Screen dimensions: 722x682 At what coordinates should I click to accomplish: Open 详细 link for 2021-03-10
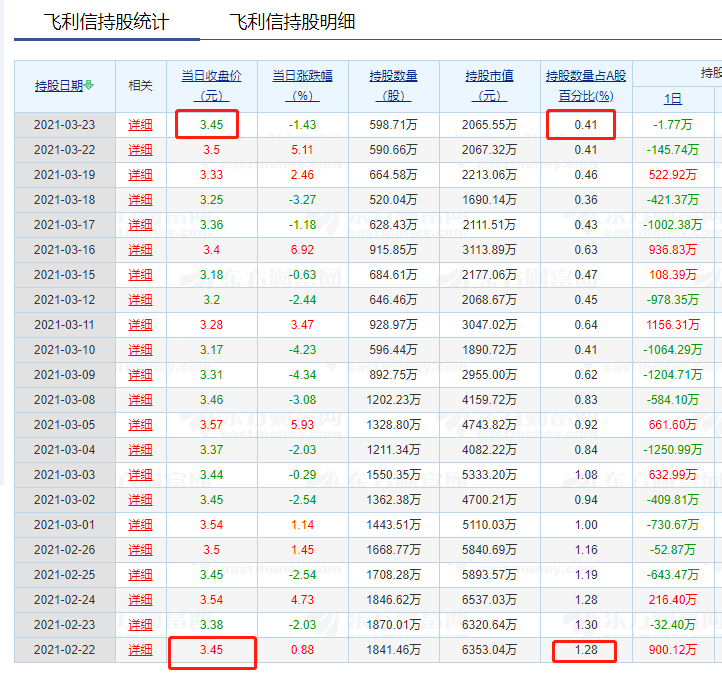(x=140, y=350)
